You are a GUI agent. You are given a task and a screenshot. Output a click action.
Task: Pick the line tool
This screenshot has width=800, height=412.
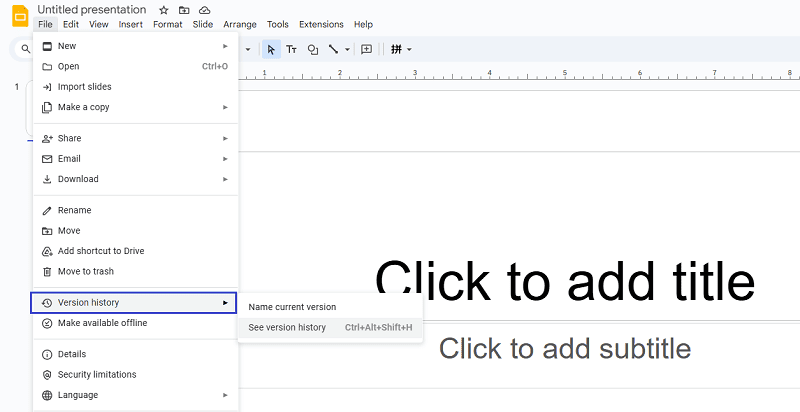pyautogui.click(x=333, y=49)
